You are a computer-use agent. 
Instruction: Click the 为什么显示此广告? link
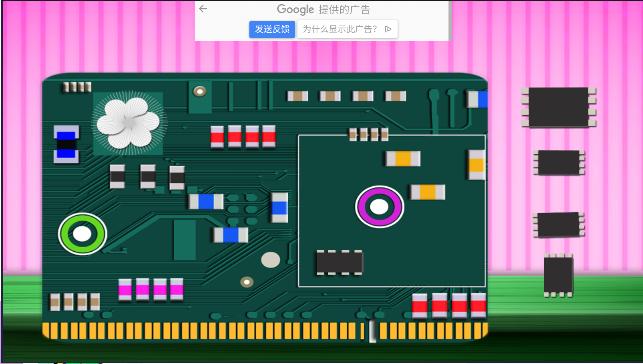[340, 29]
